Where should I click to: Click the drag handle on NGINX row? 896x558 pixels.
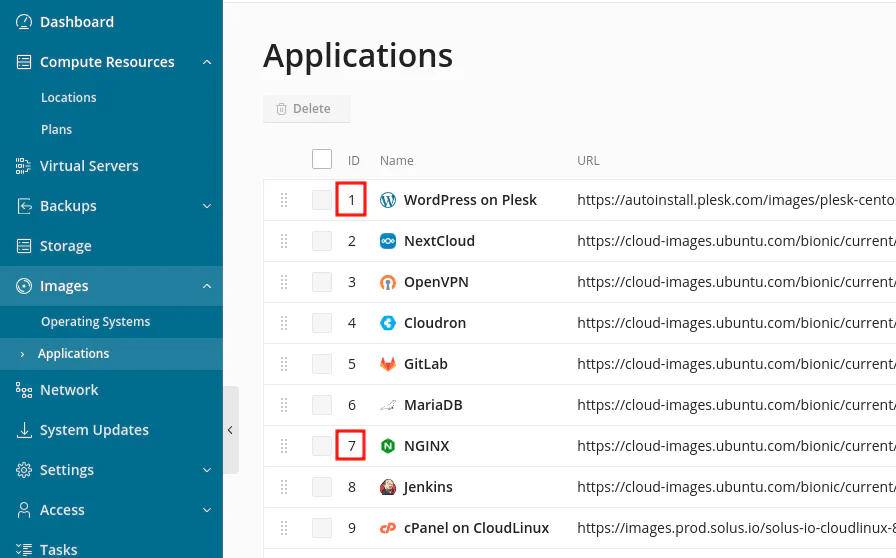[284, 446]
